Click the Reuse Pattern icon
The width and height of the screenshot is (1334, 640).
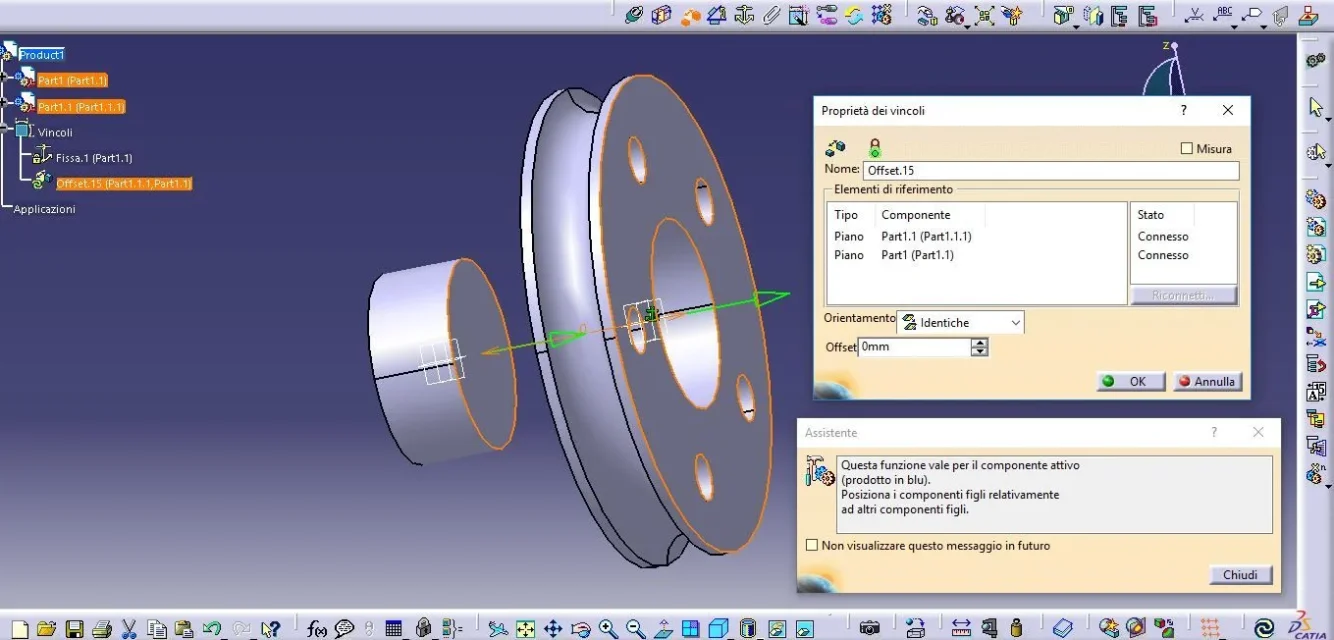(x=881, y=15)
